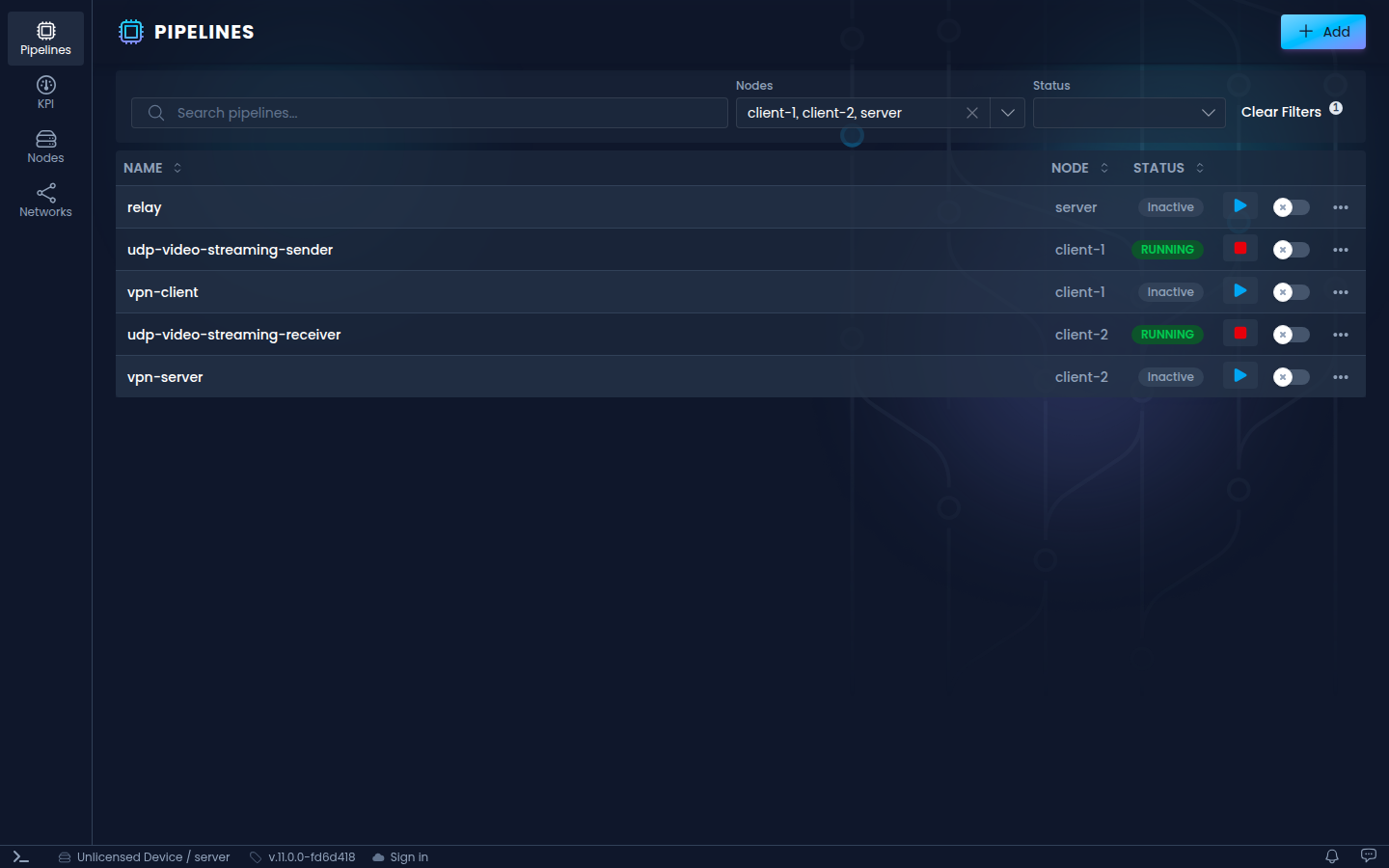Toggle the switch for vpn-server

(1291, 377)
